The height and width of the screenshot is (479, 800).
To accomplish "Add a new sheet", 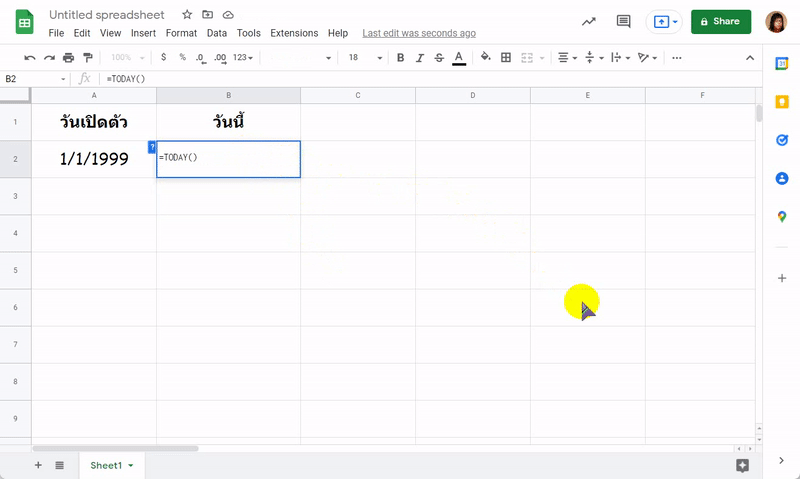I will (38, 465).
